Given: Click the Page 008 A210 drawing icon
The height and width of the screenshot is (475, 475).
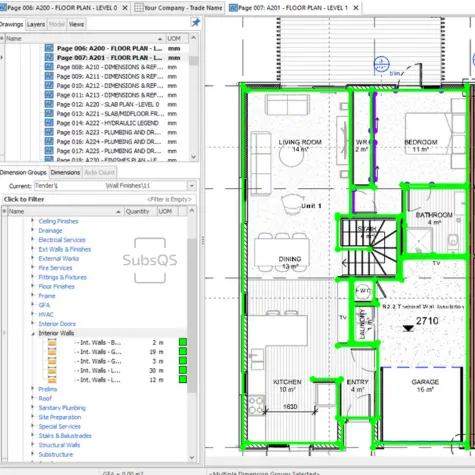Looking at the screenshot, I should click(49, 67).
